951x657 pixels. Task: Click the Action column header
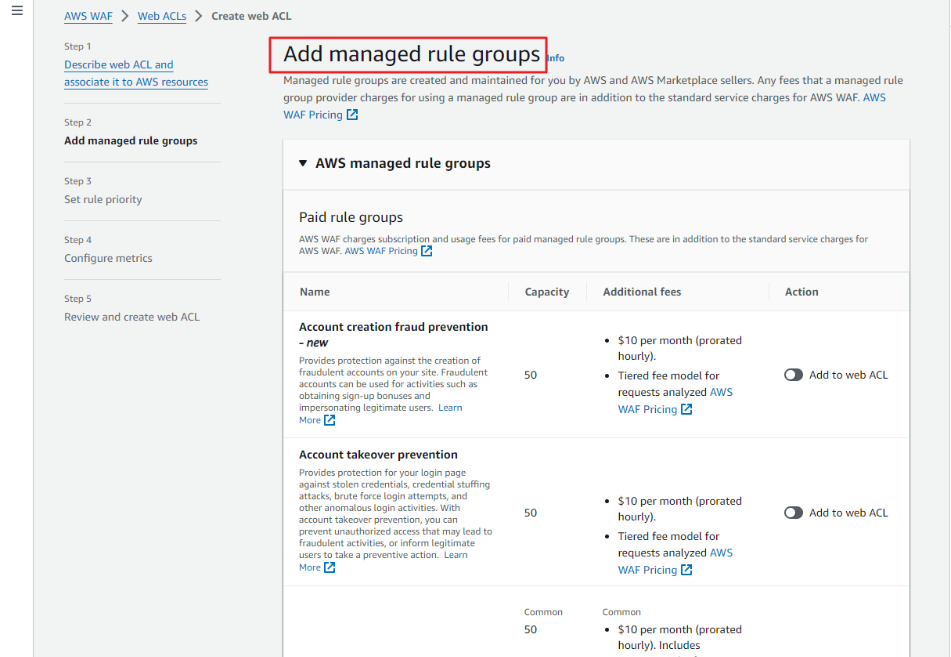click(801, 292)
